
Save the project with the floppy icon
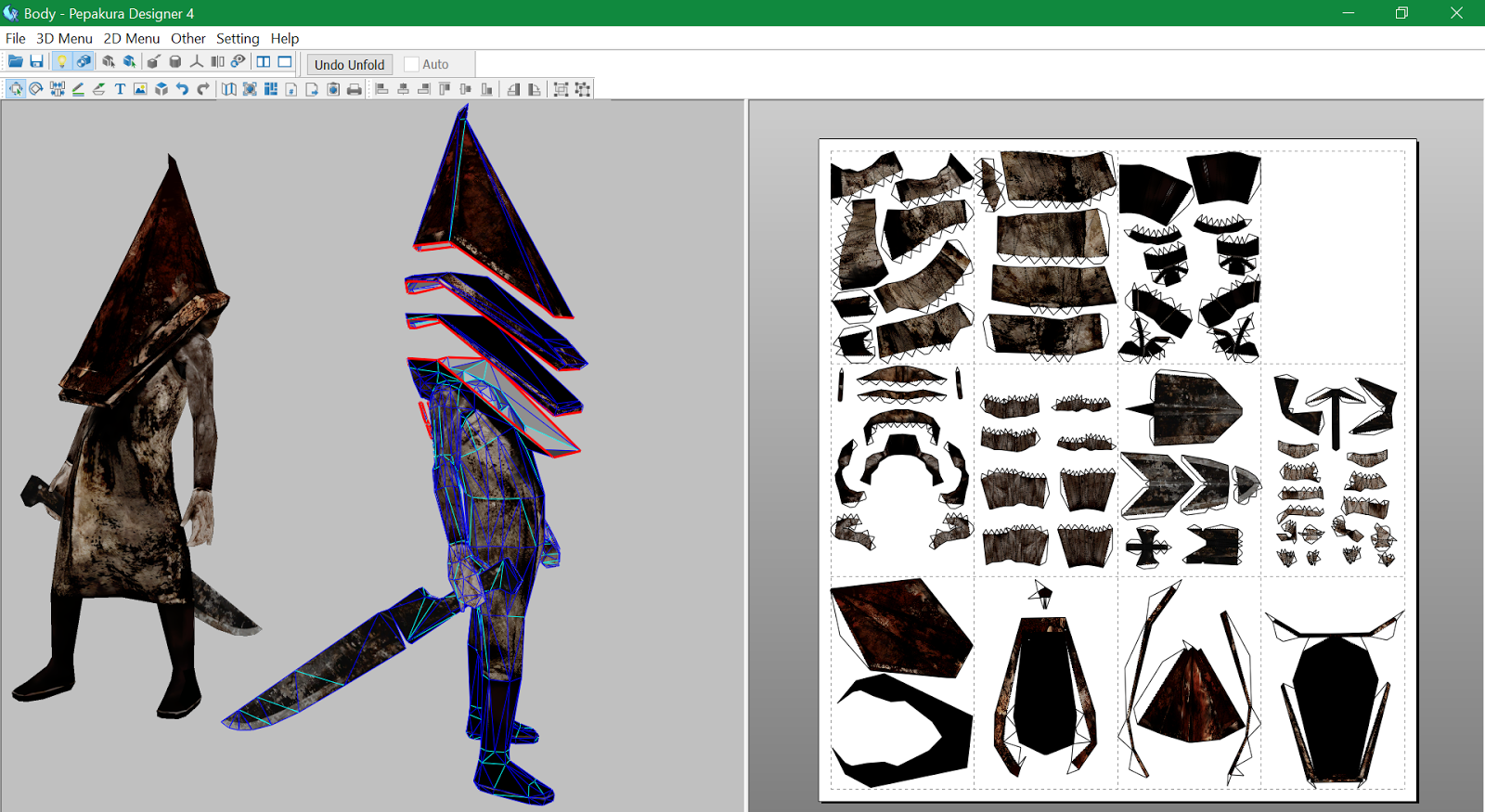point(37,62)
